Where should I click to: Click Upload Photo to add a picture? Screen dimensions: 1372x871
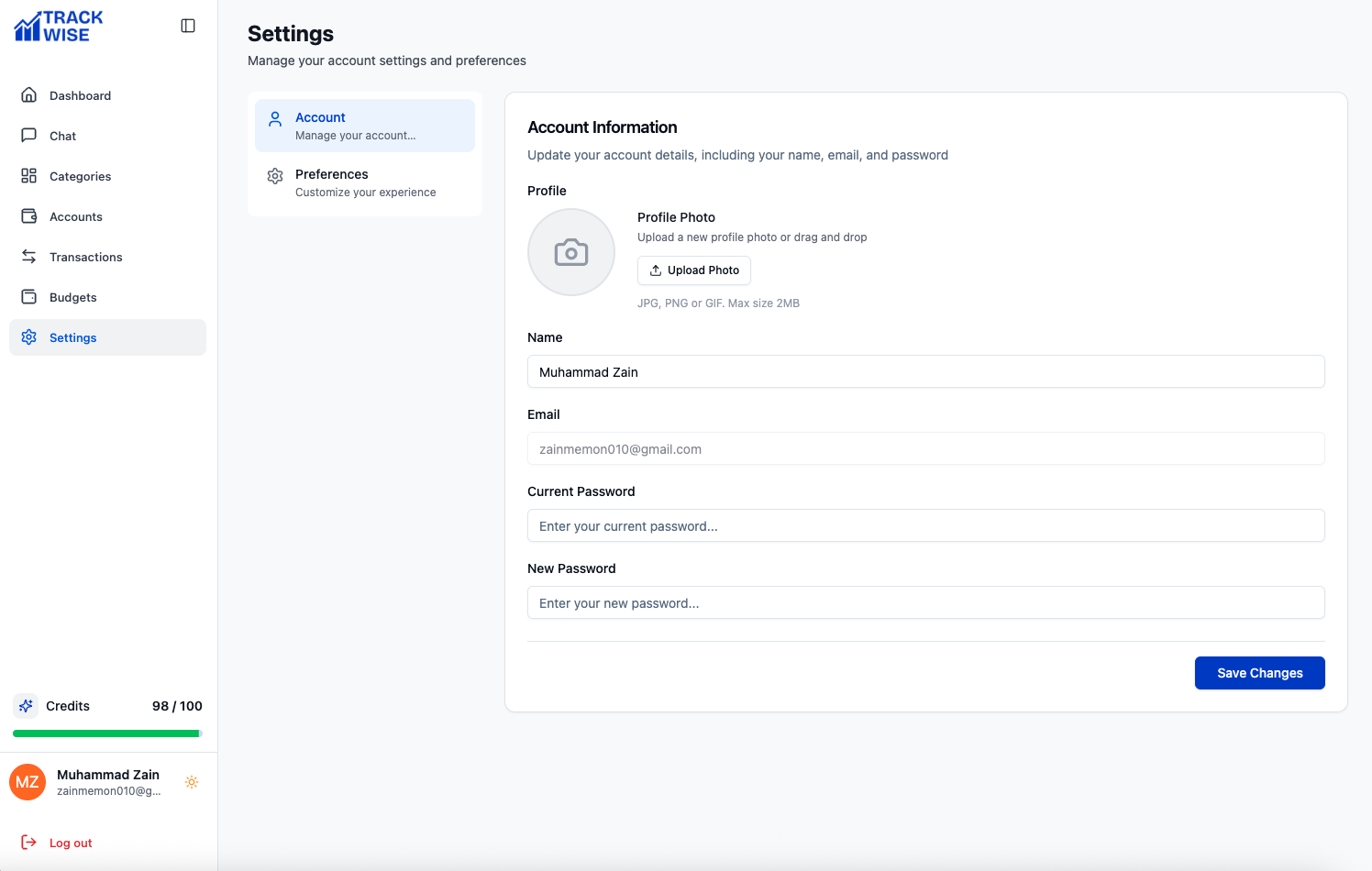[x=693, y=270]
